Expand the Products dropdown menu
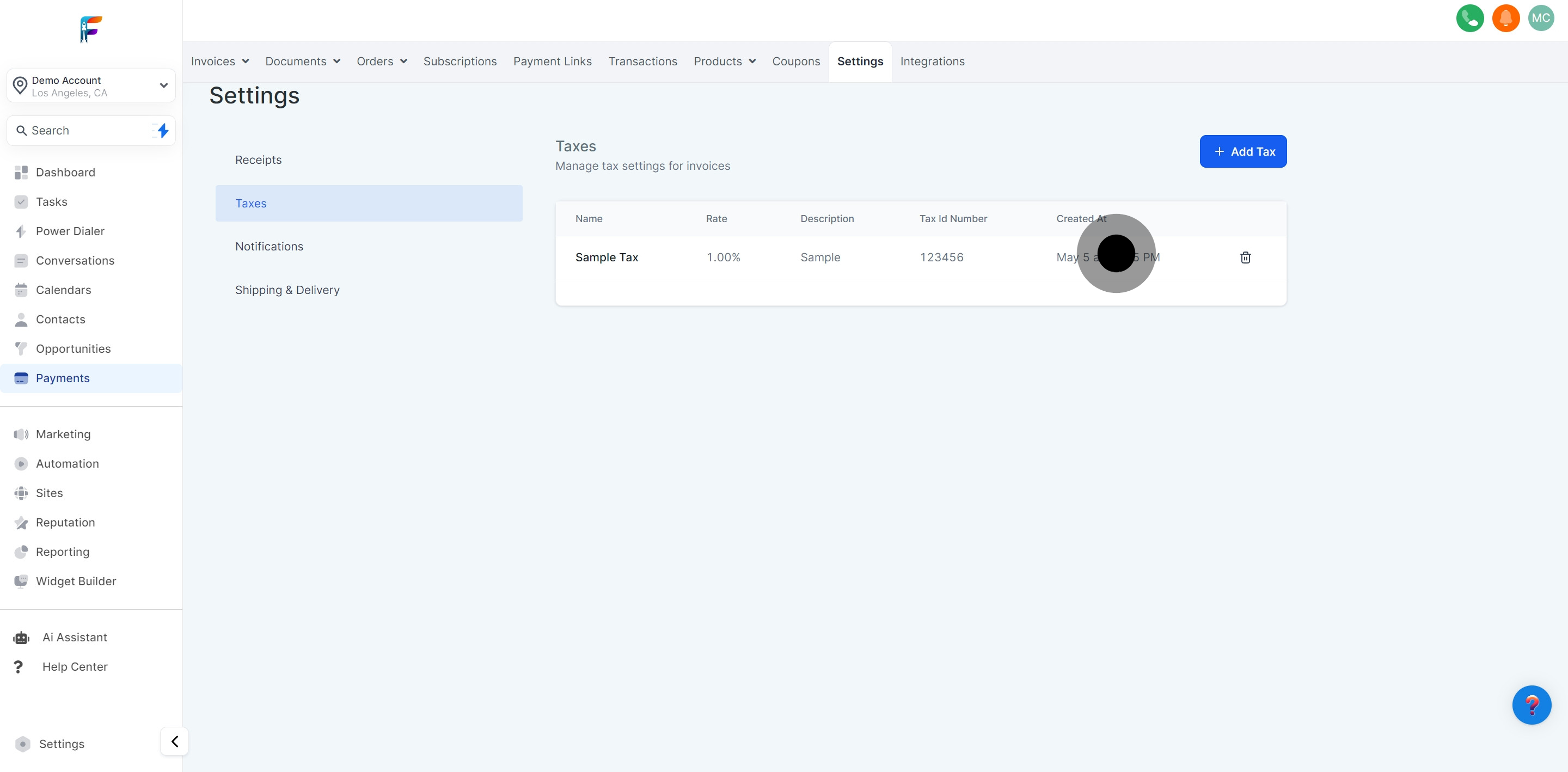Image resolution: width=1568 pixels, height=772 pixels. coord(724,62)
